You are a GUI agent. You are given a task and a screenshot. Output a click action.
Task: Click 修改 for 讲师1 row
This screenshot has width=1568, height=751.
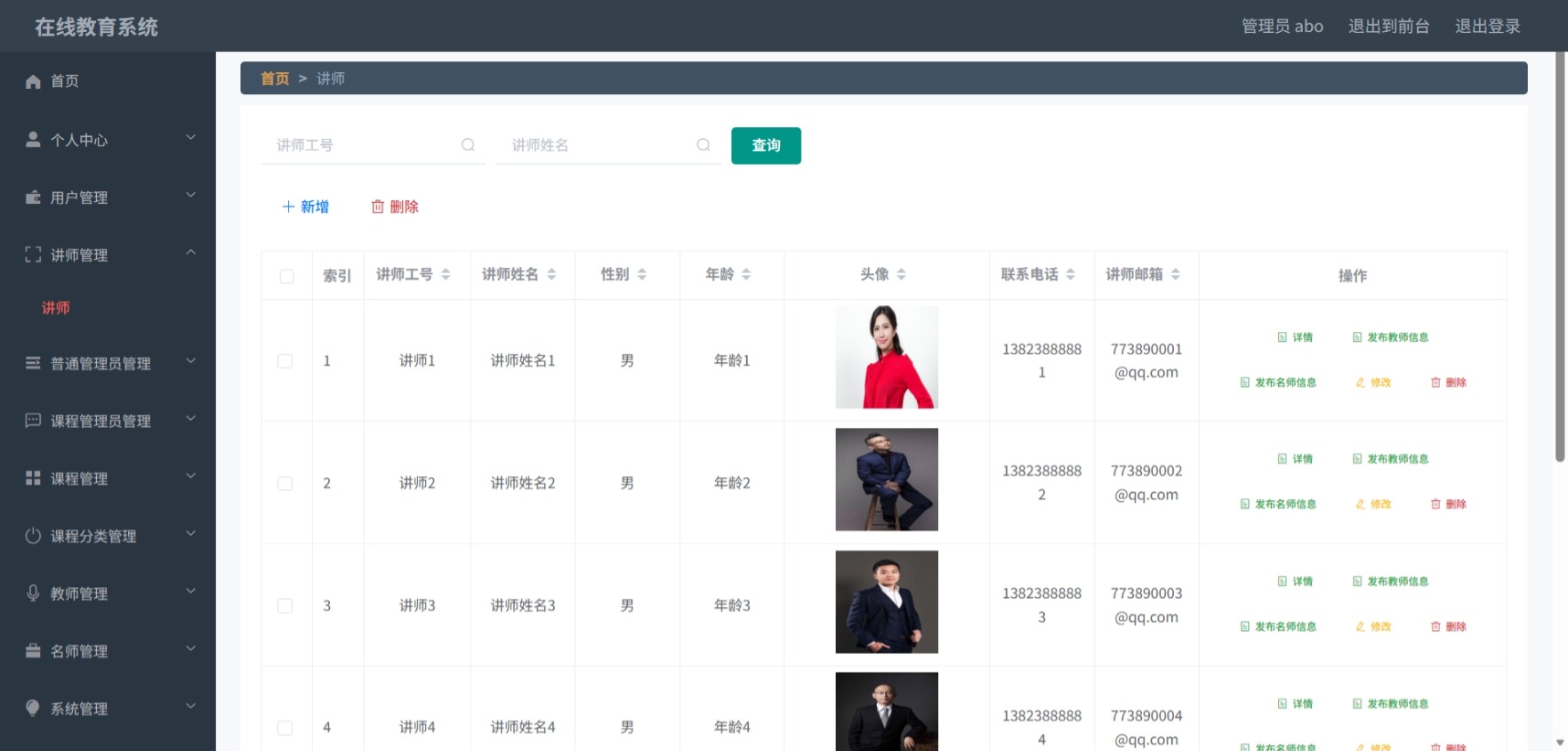1373,383
